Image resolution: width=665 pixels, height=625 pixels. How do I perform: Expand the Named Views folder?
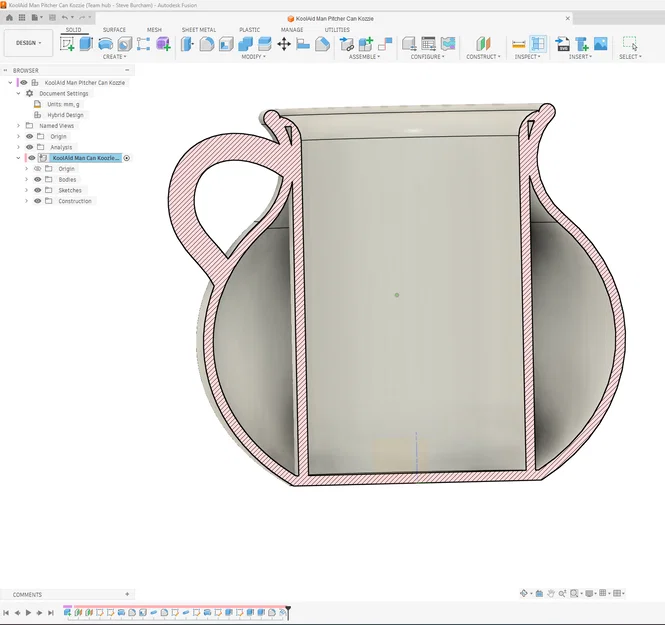(x=18, y=126)
